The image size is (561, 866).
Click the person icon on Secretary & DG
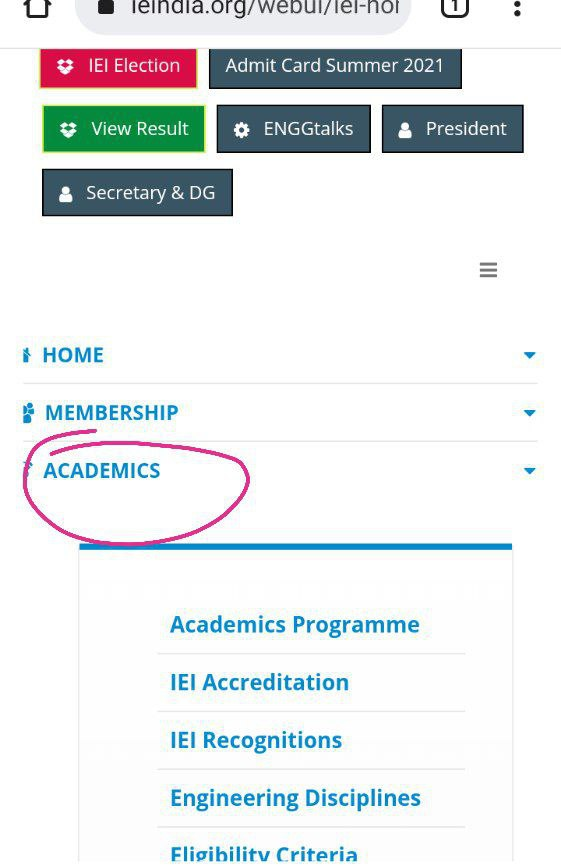click(66, 194)
